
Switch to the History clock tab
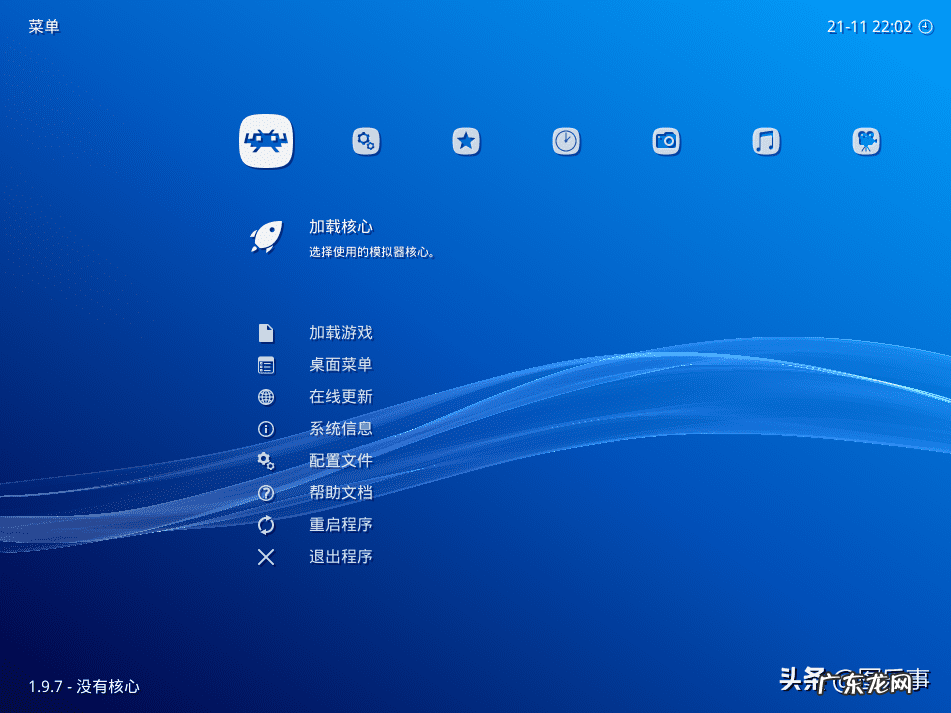coord(566,141)
